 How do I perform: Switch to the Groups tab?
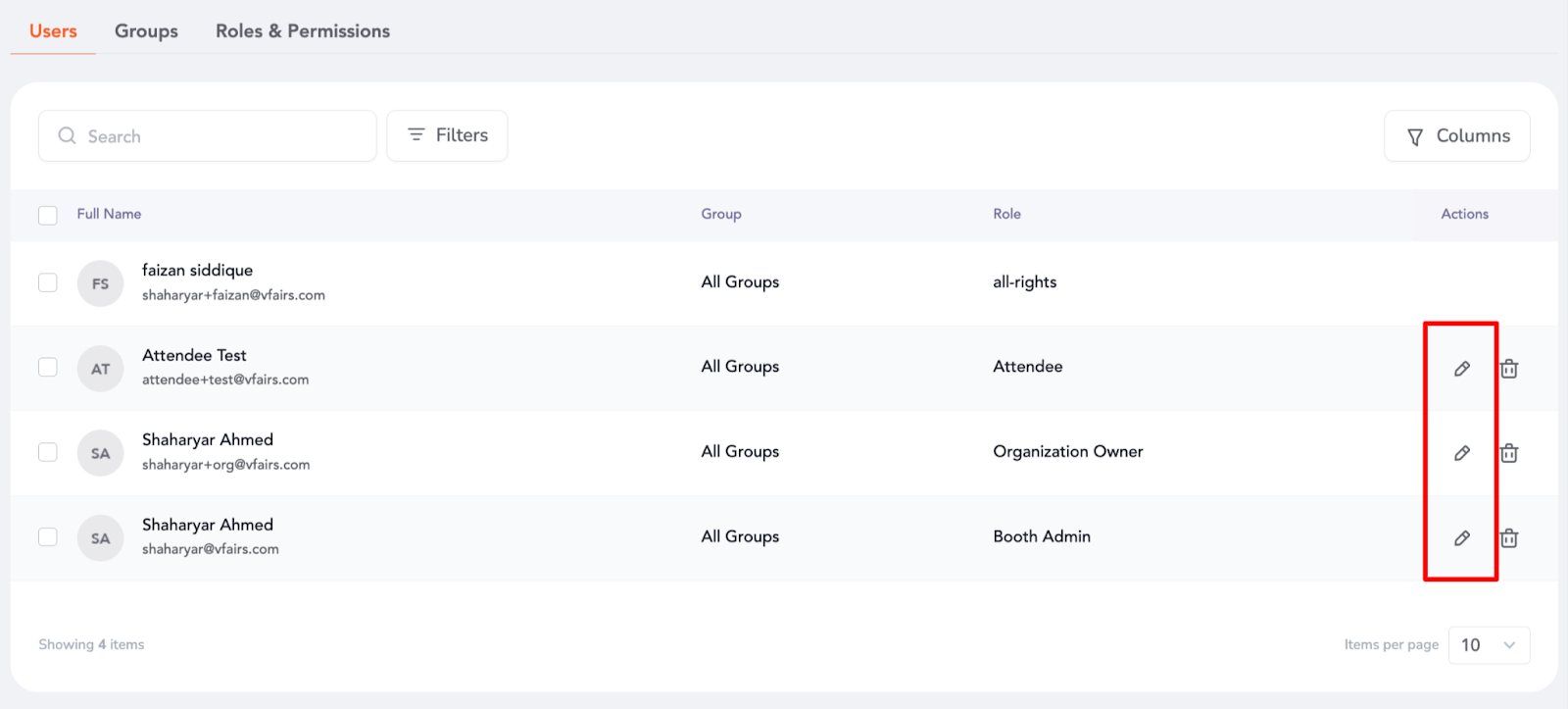[x=146, y=31]
